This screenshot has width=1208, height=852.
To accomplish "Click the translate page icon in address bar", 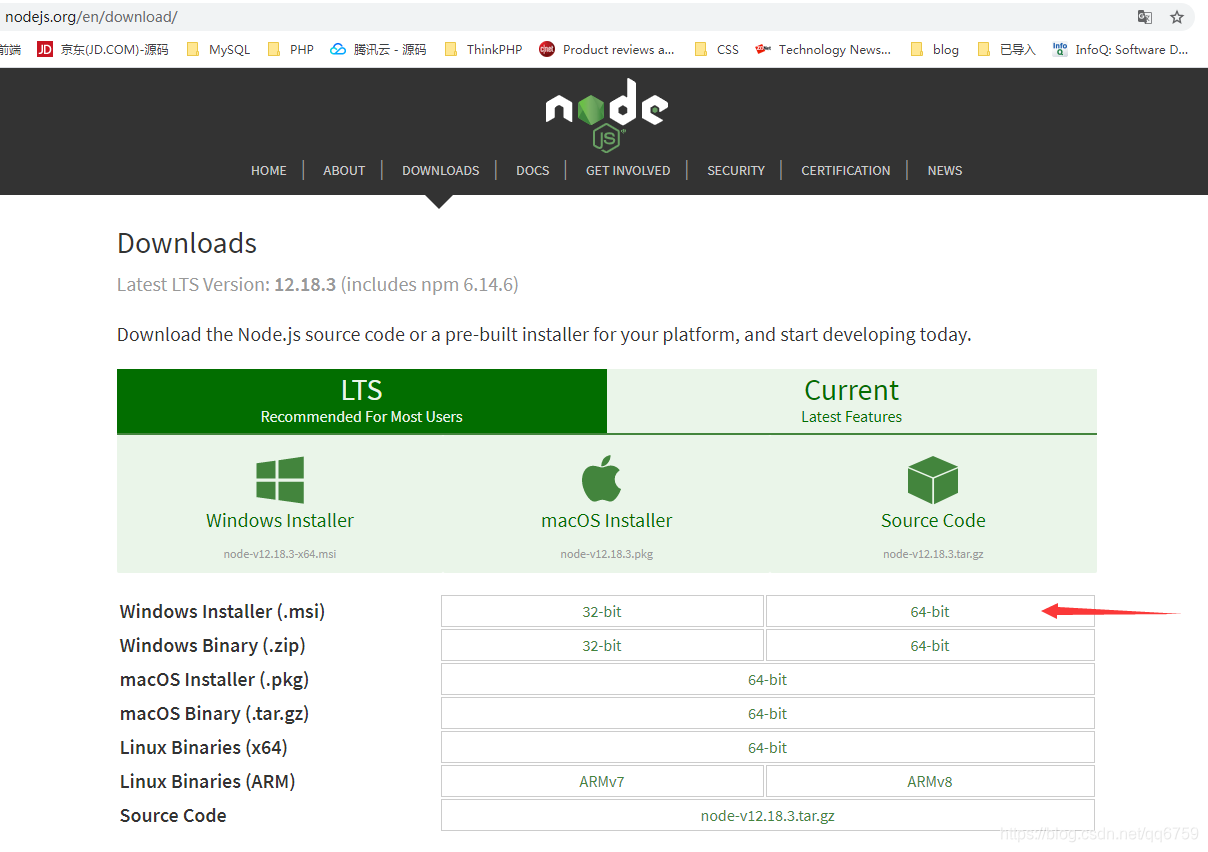I will tap(1145, 17).
